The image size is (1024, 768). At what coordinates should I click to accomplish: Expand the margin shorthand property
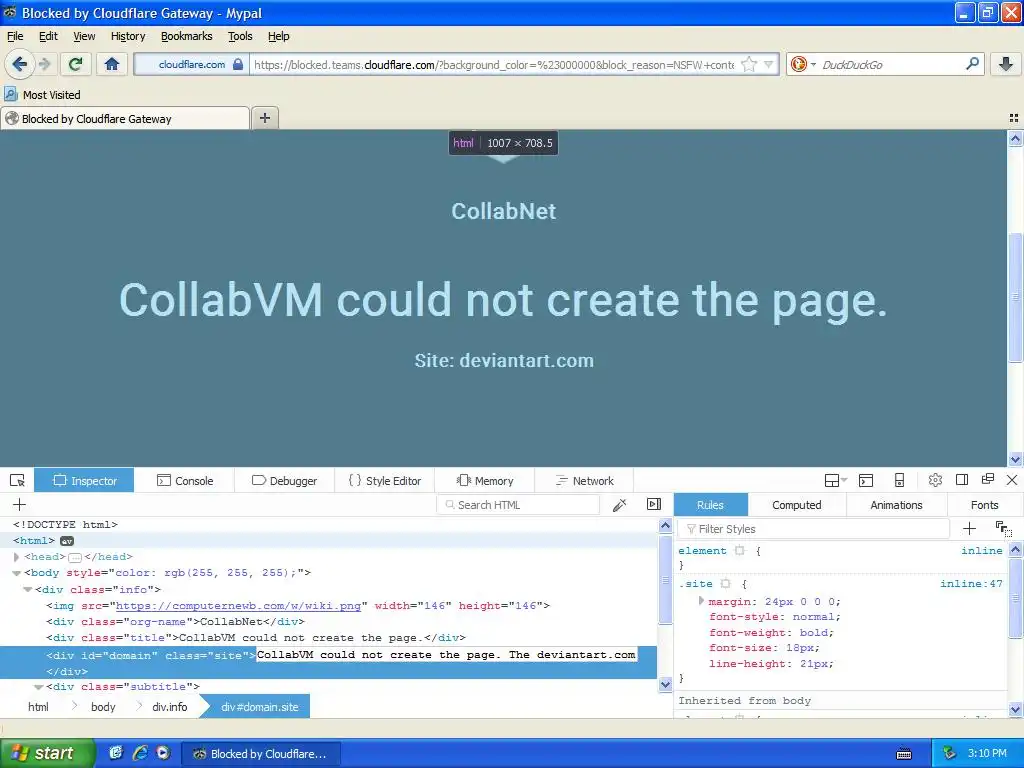(701, 601)
